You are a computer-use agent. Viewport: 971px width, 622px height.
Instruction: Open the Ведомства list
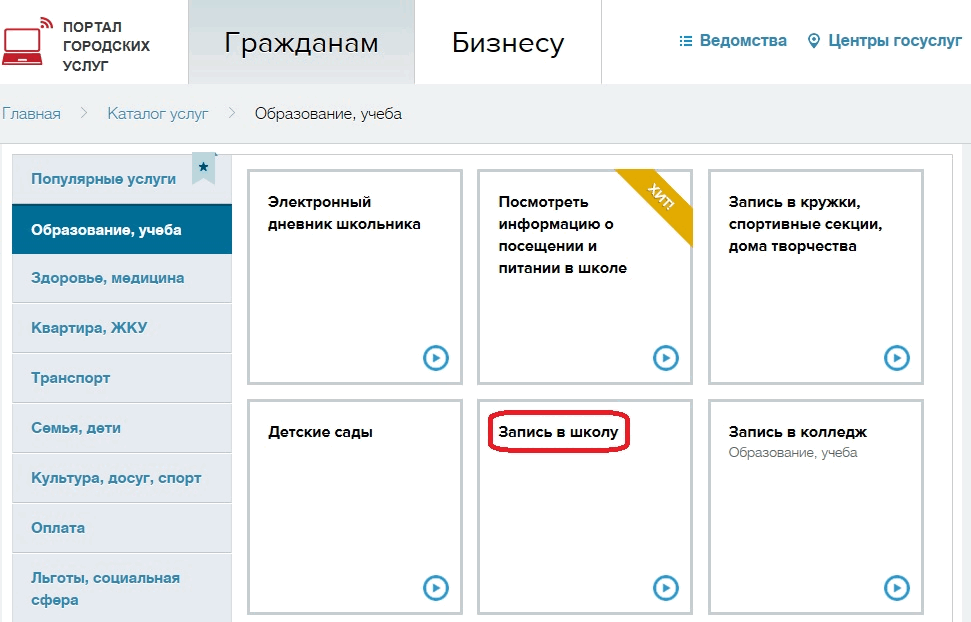(733, 41)
